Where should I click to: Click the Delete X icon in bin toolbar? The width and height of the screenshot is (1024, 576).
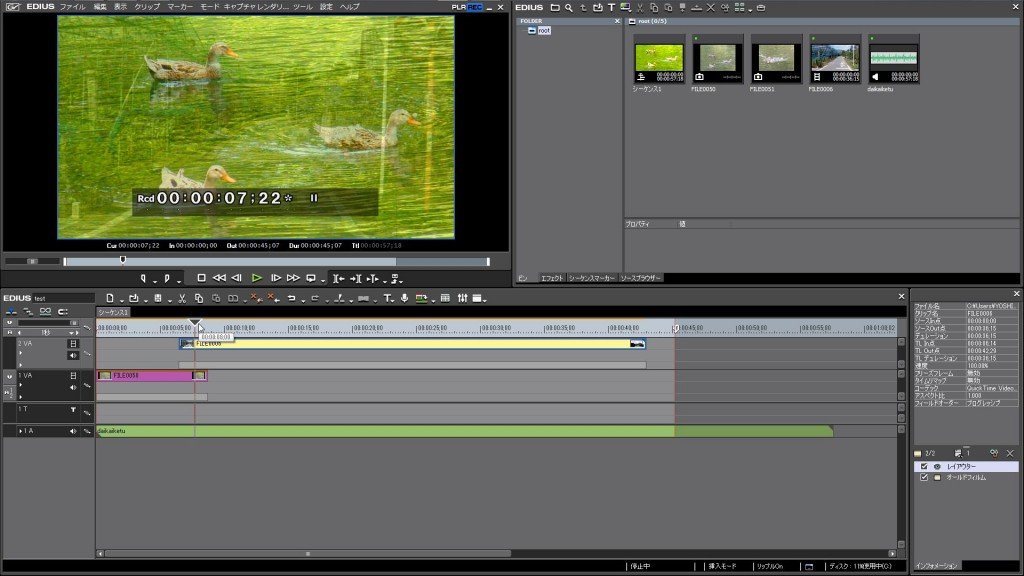pos(711,8)
